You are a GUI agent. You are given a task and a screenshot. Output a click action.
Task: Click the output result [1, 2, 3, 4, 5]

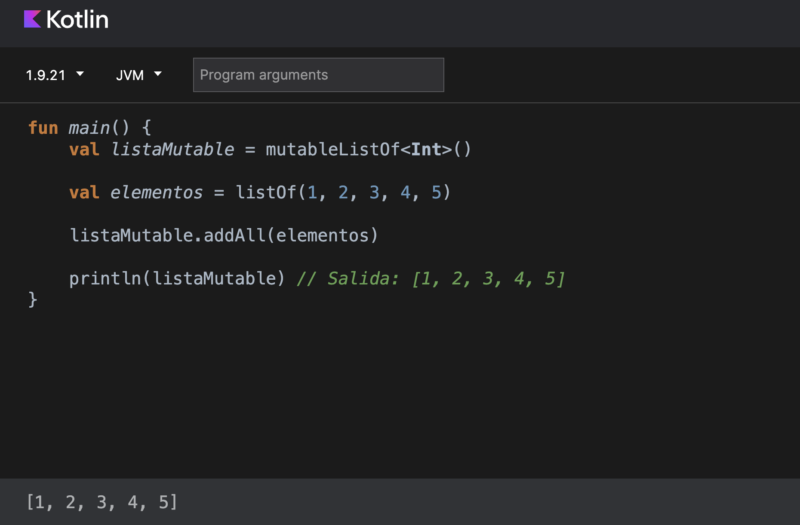pos(102,502)
